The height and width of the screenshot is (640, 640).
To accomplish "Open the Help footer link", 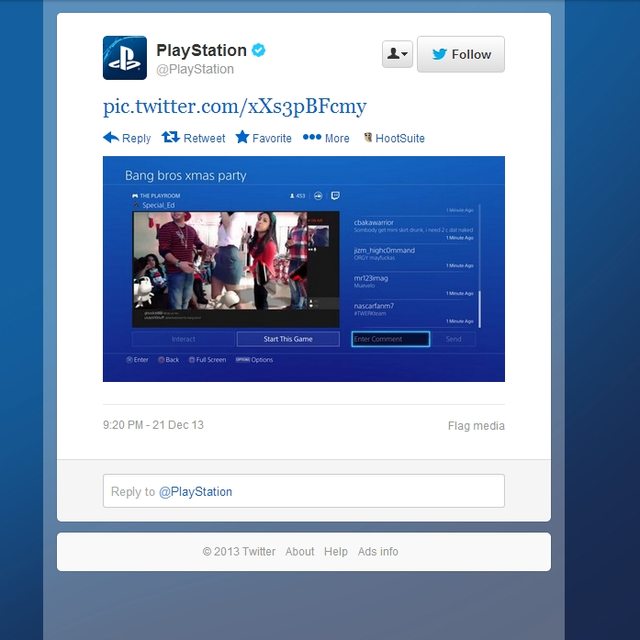I will point(336,551).
